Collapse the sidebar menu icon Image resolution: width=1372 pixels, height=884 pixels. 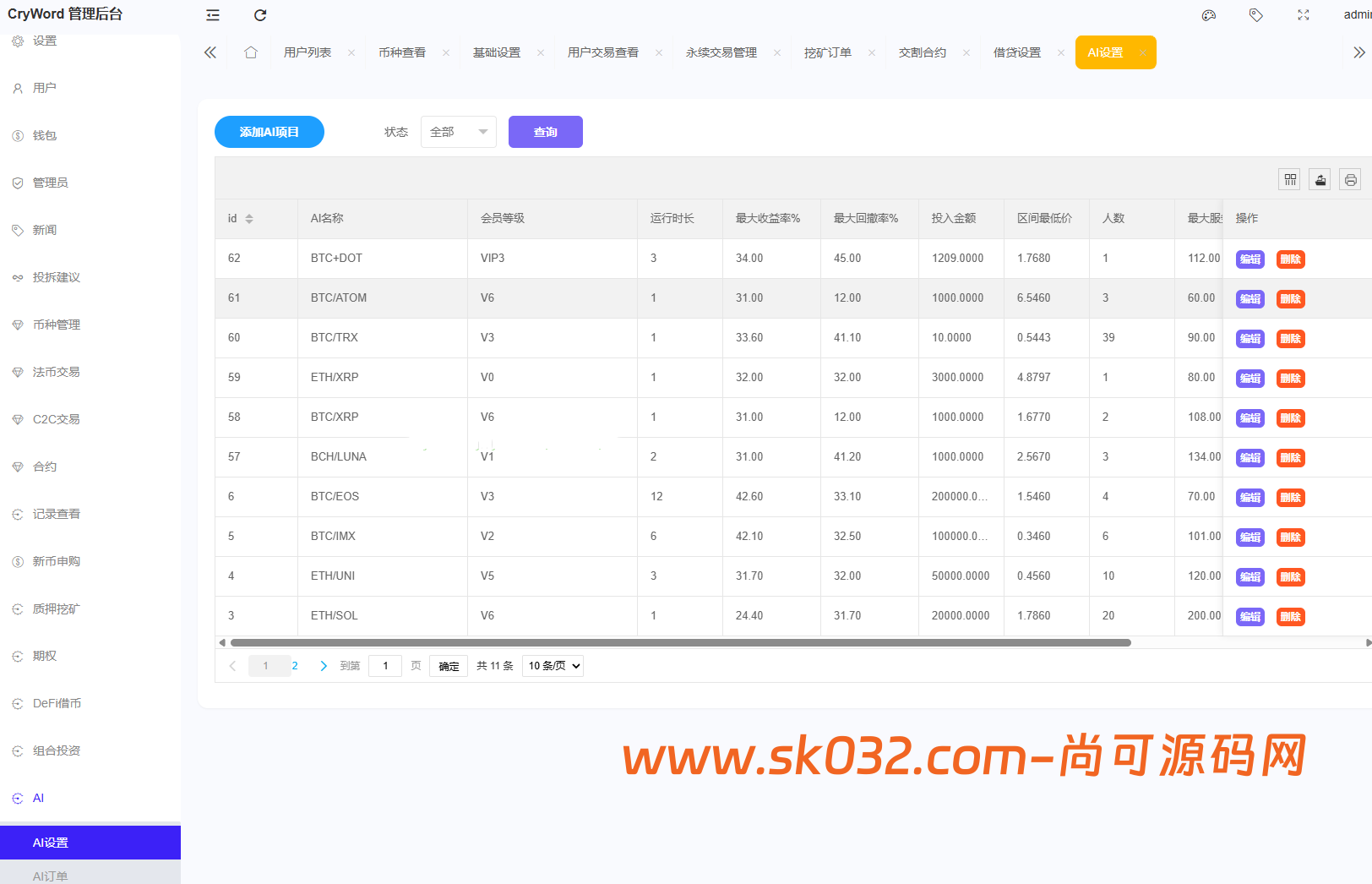click(x=213, y=15)
